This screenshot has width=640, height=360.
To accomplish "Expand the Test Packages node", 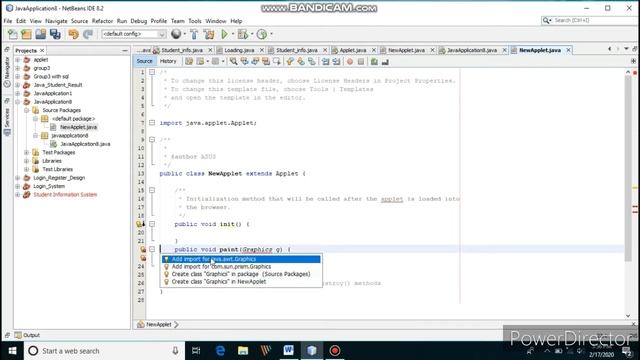I will coord(27,152).
